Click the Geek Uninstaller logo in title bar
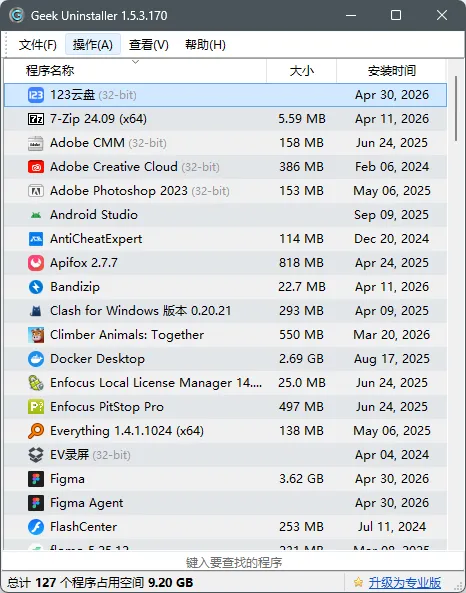Screen dimensions: 466x593 (17, 16)
